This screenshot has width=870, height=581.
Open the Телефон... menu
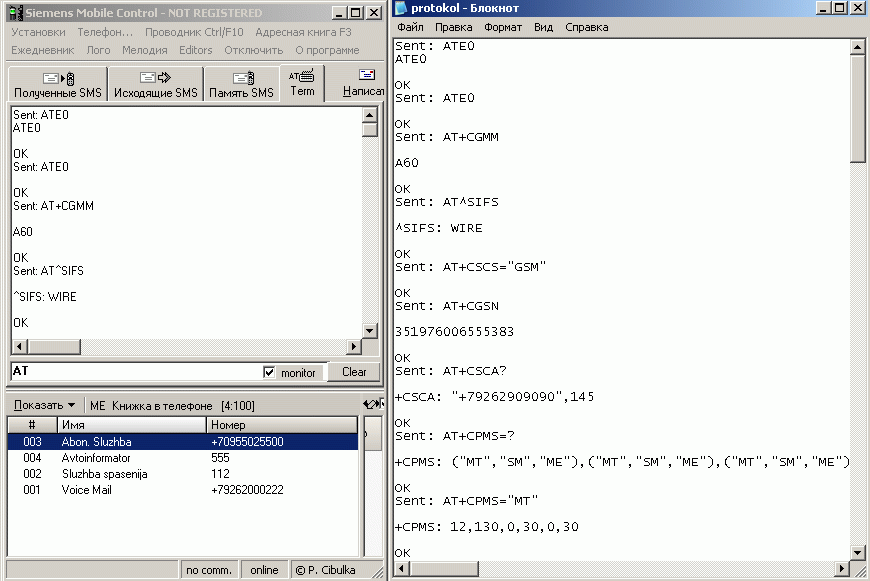(105, 32)
